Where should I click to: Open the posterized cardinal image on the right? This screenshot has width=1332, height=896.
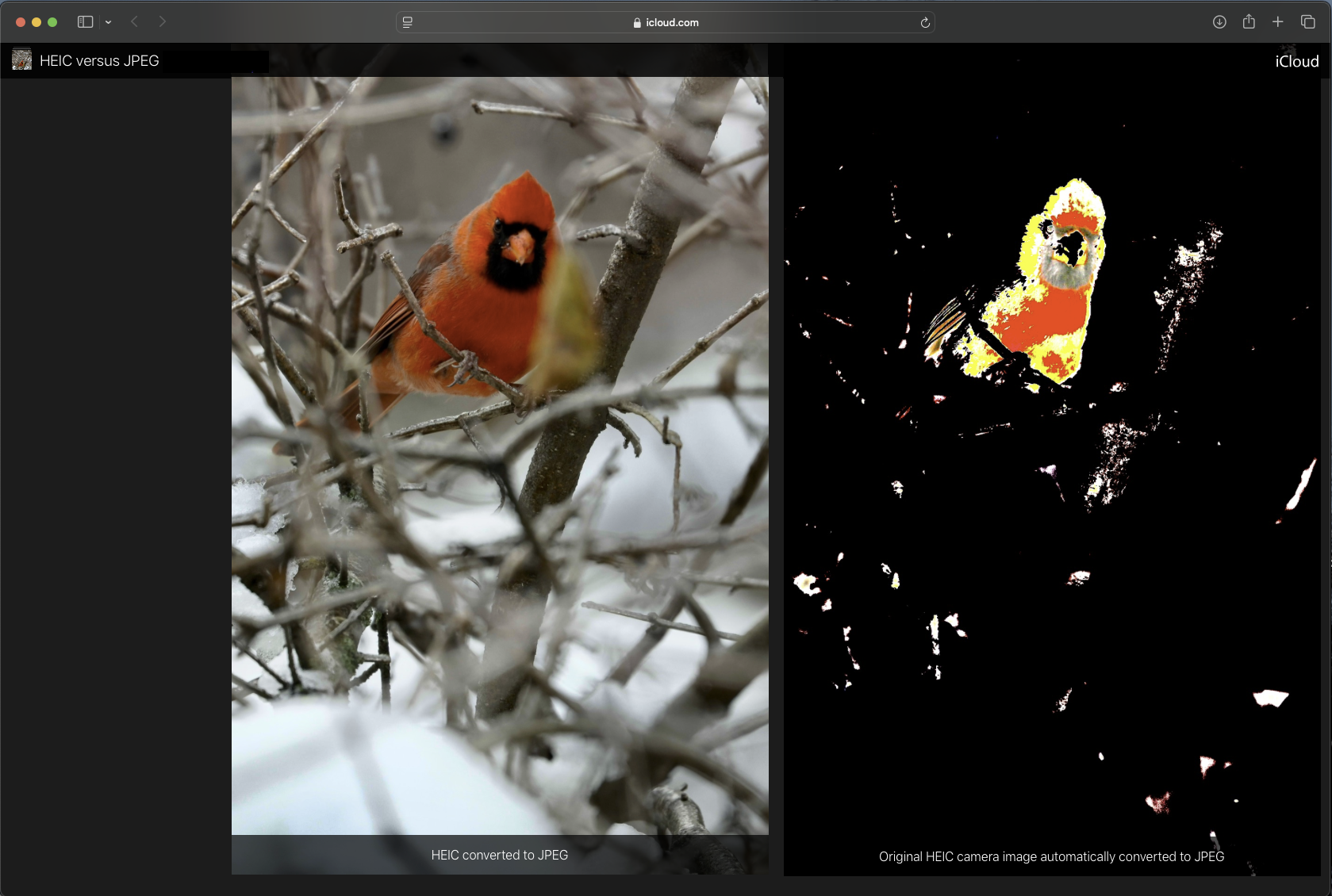(x=1052, y=460)
